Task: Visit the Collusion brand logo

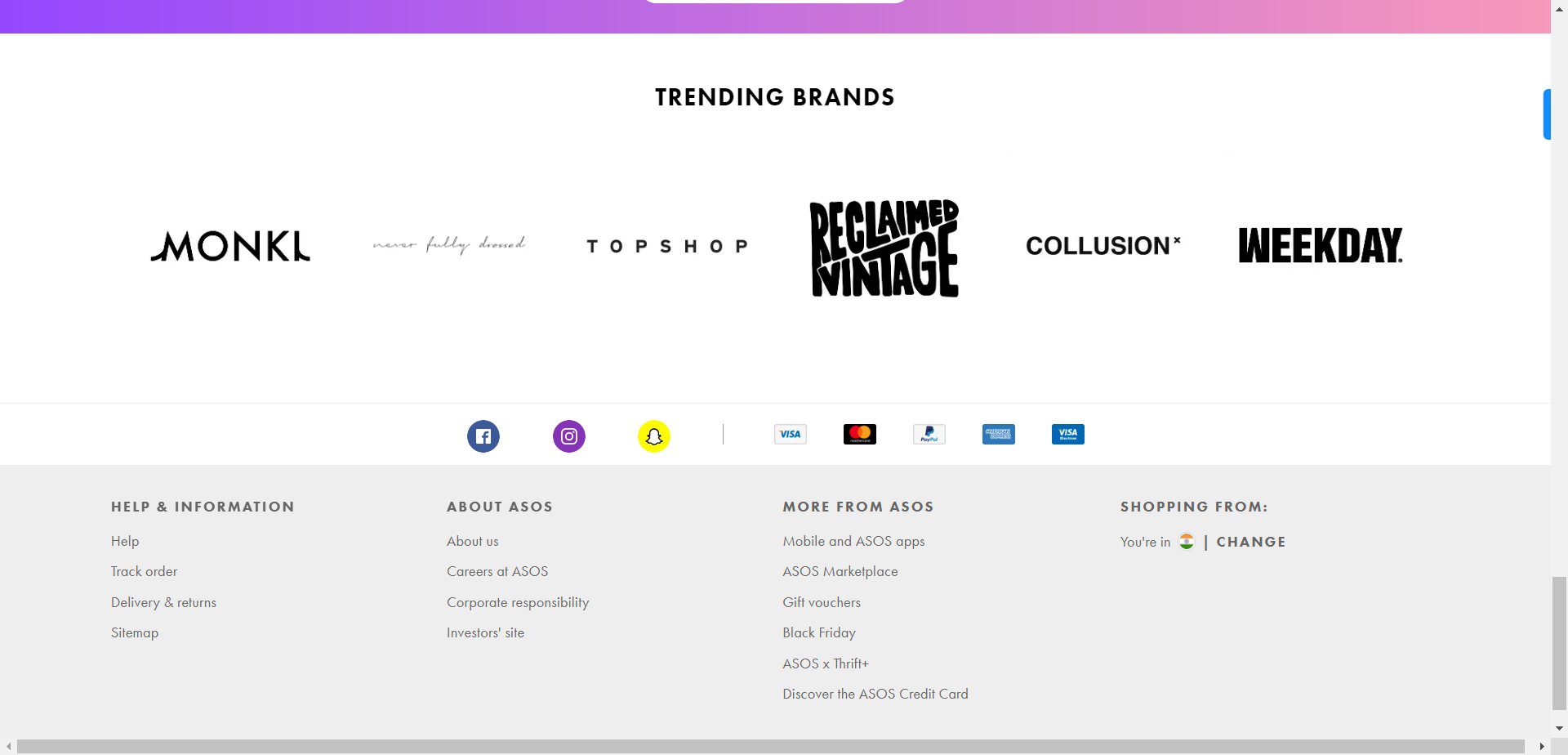Action: point(1102,246)
